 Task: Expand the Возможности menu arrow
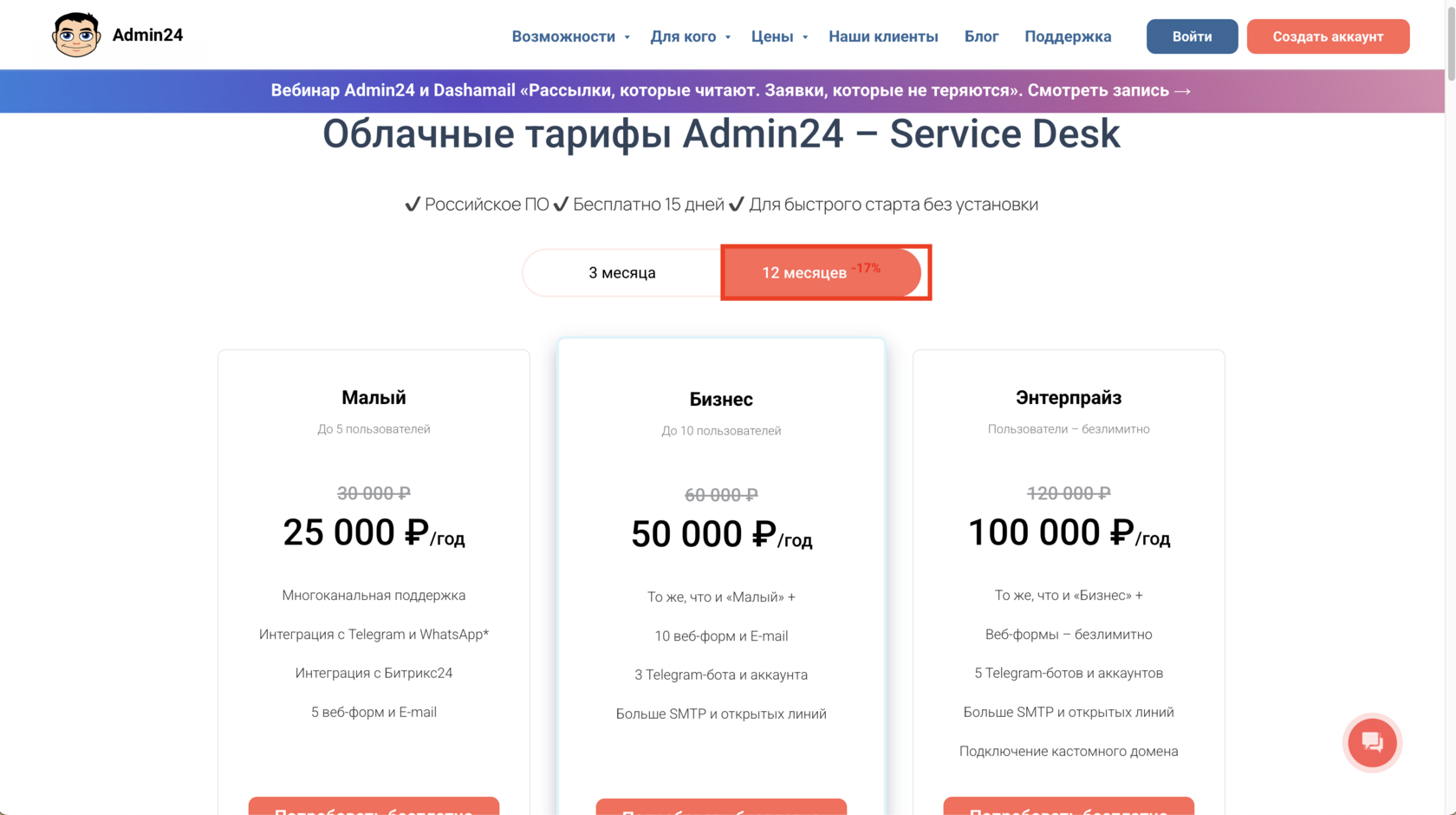coord(627,37)
